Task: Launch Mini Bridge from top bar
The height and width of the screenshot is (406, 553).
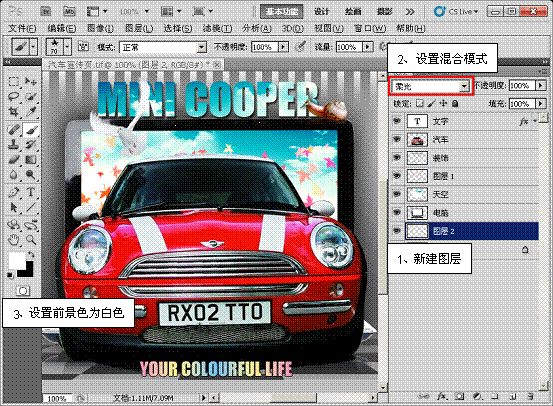Action: (x=69, y=12)
